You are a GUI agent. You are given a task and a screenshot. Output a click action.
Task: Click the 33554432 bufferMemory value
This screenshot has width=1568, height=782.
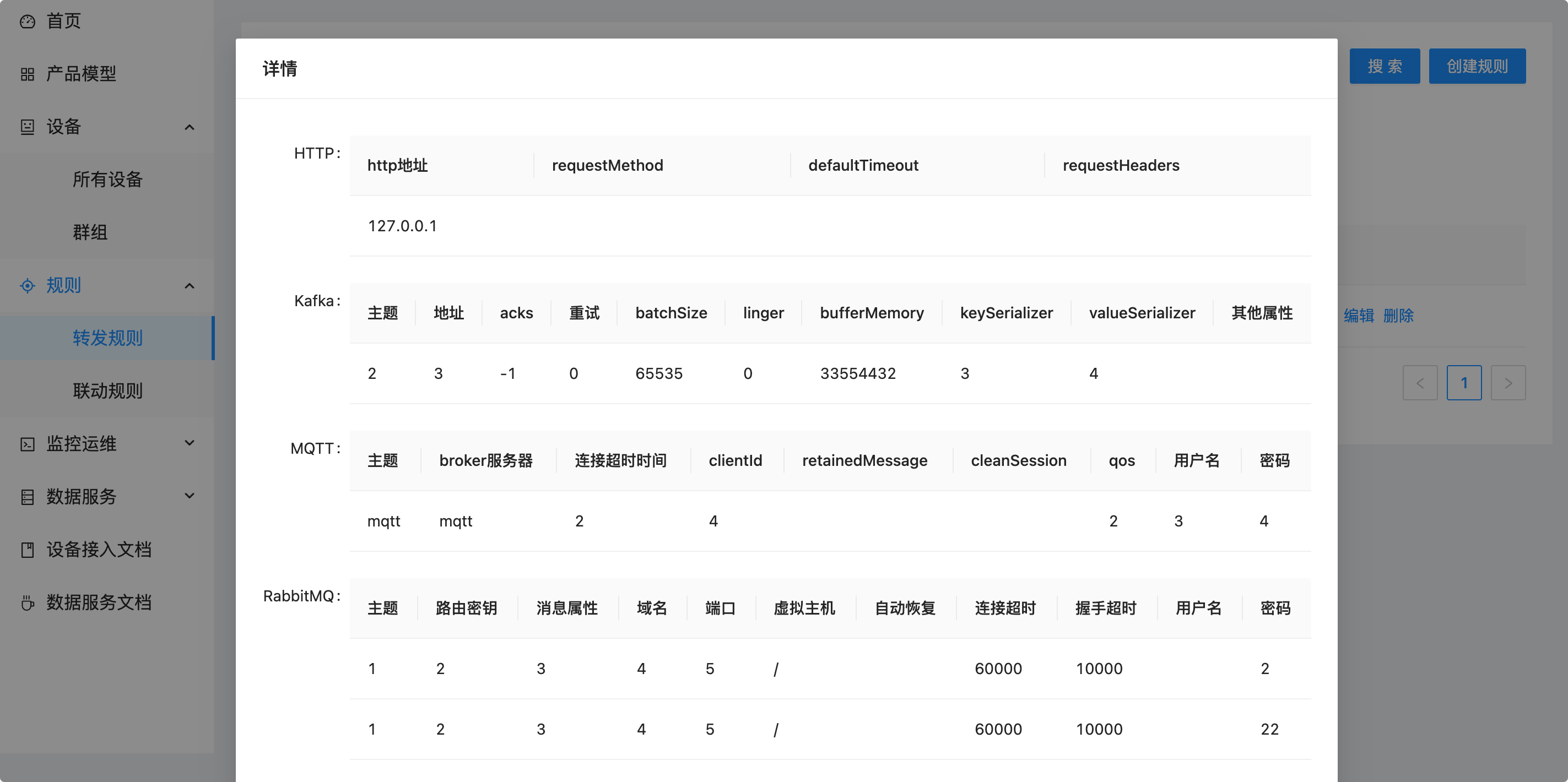[x=858, y=374]
